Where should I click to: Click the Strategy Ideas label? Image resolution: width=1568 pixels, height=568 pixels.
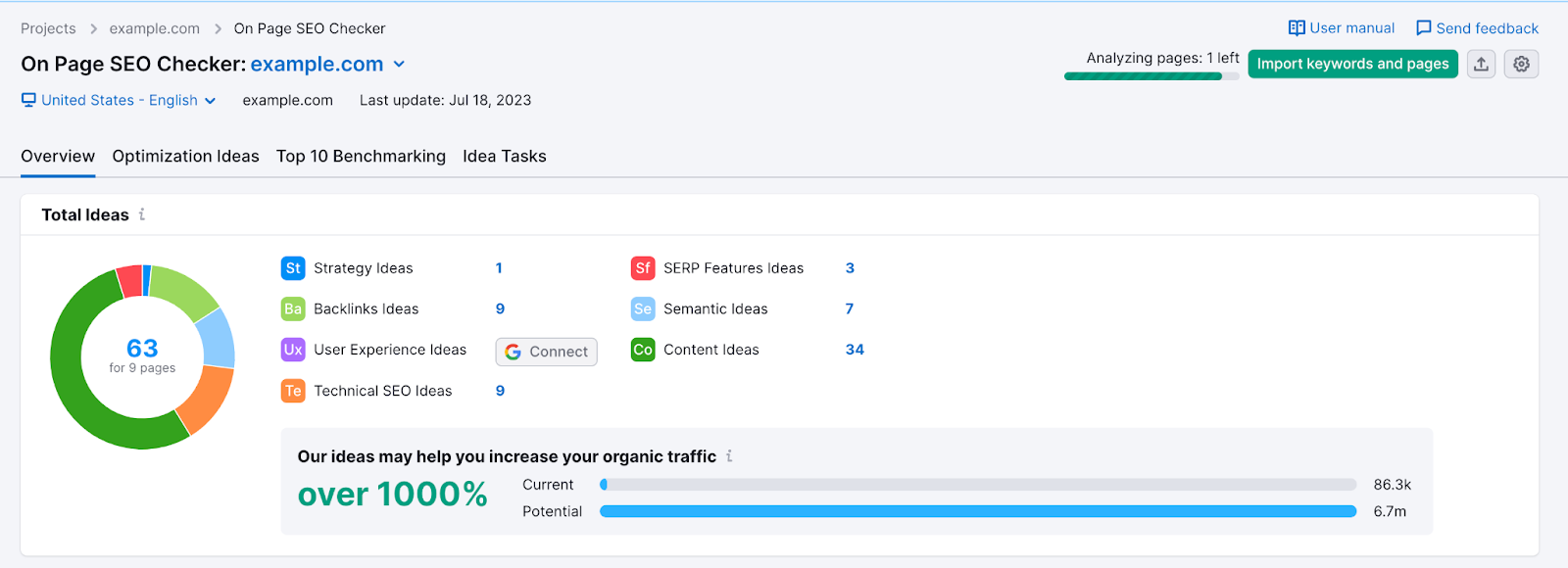[x=364, y=268]
